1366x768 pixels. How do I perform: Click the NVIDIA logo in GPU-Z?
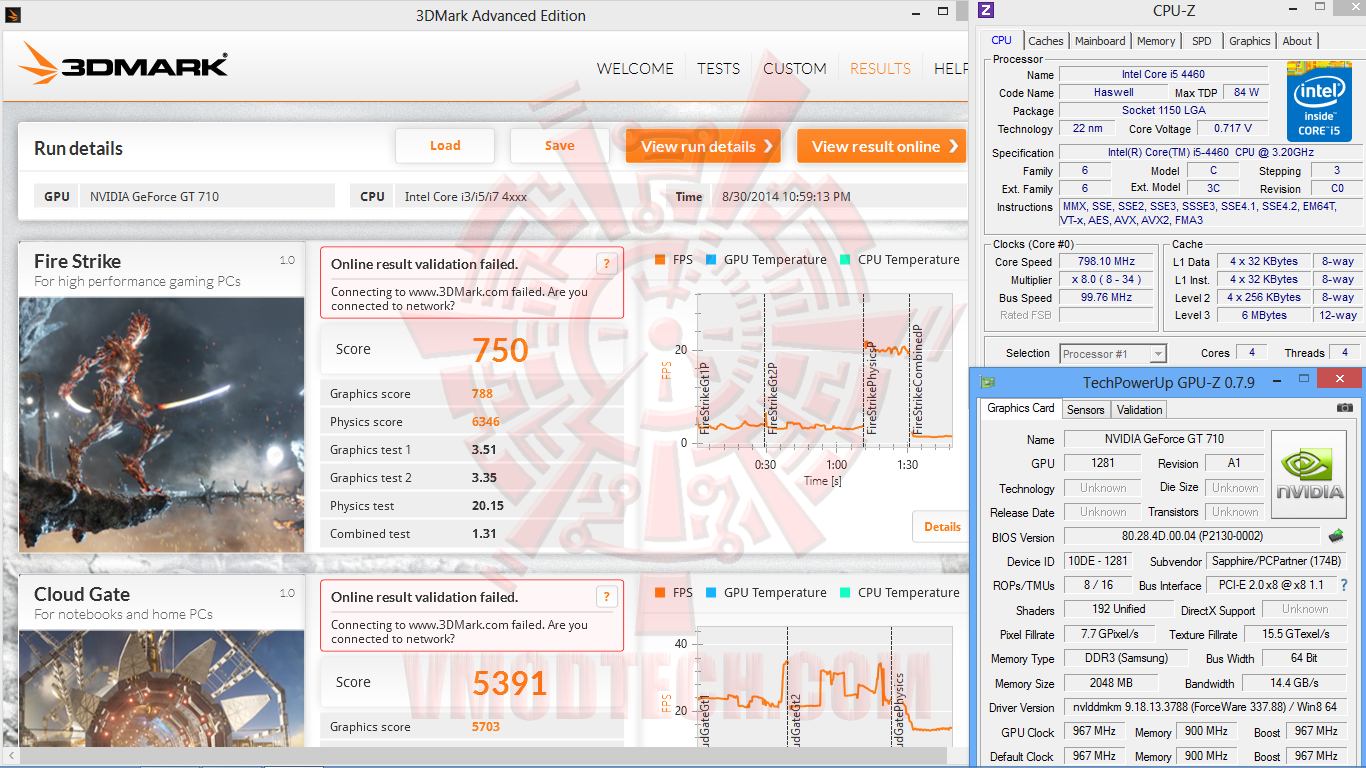[1310, 474]
